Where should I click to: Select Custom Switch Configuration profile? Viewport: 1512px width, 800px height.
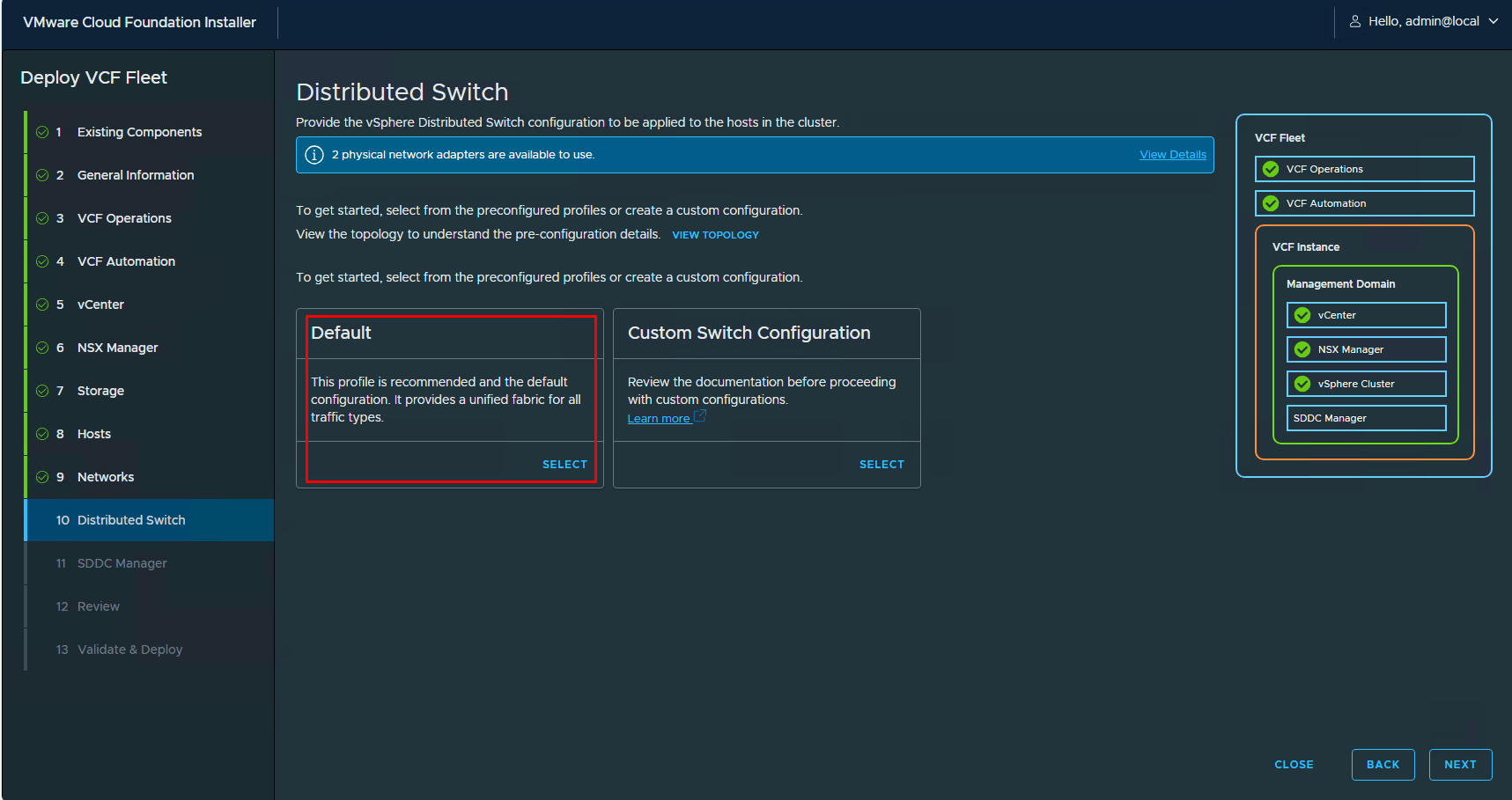click(881, 465)
